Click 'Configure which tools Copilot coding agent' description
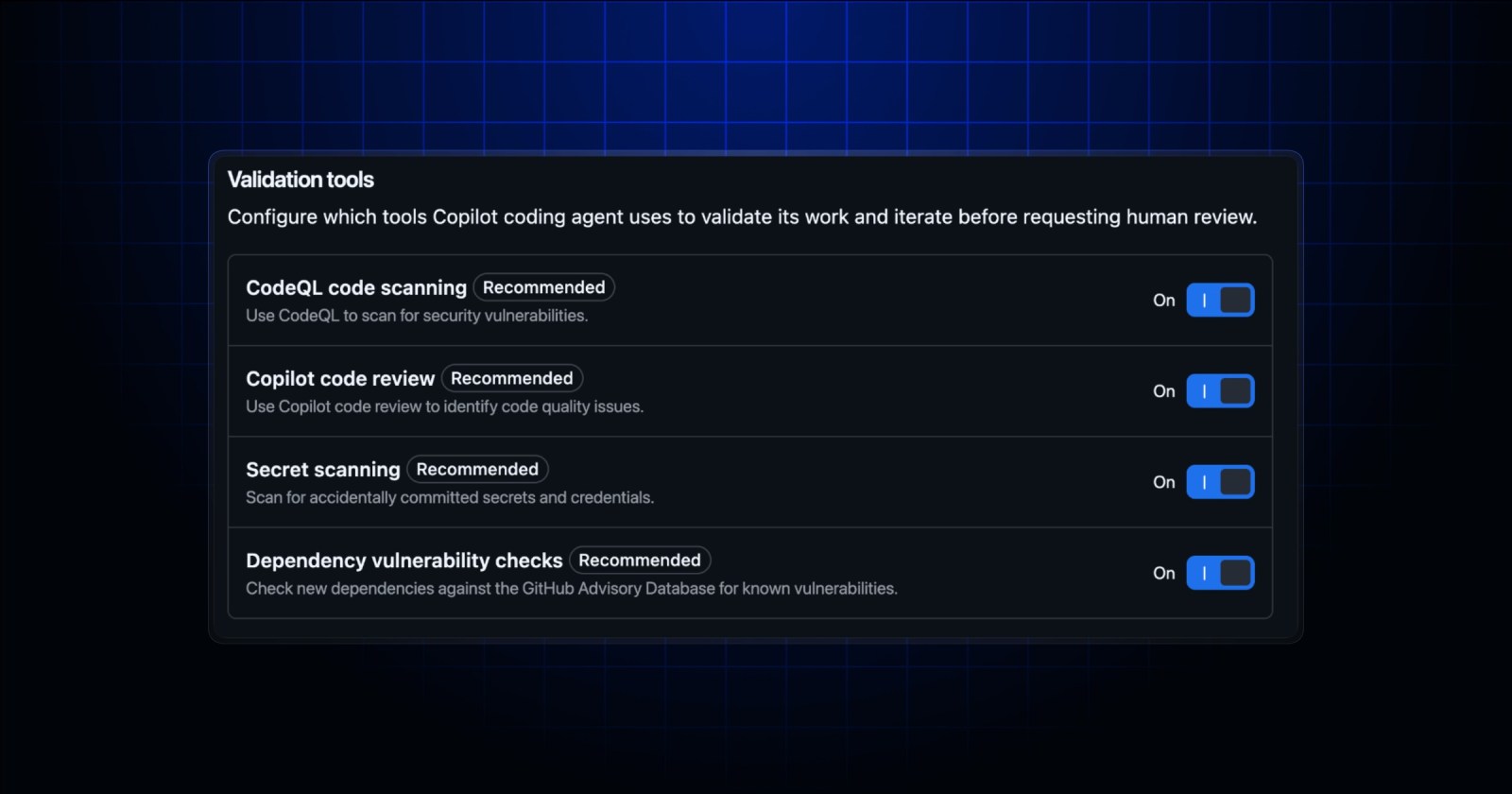The height and width of the screenshot is (794, 1512). 742,216
